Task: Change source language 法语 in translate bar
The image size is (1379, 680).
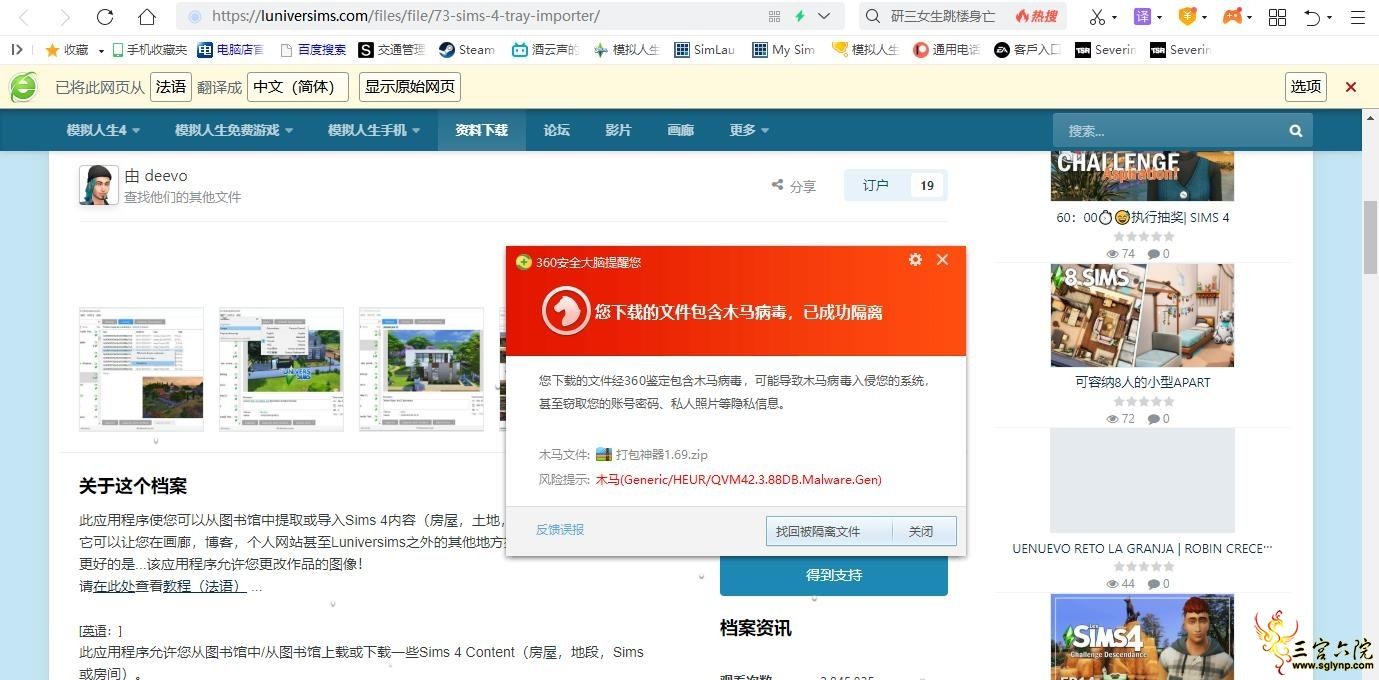Action: [171, 87]
